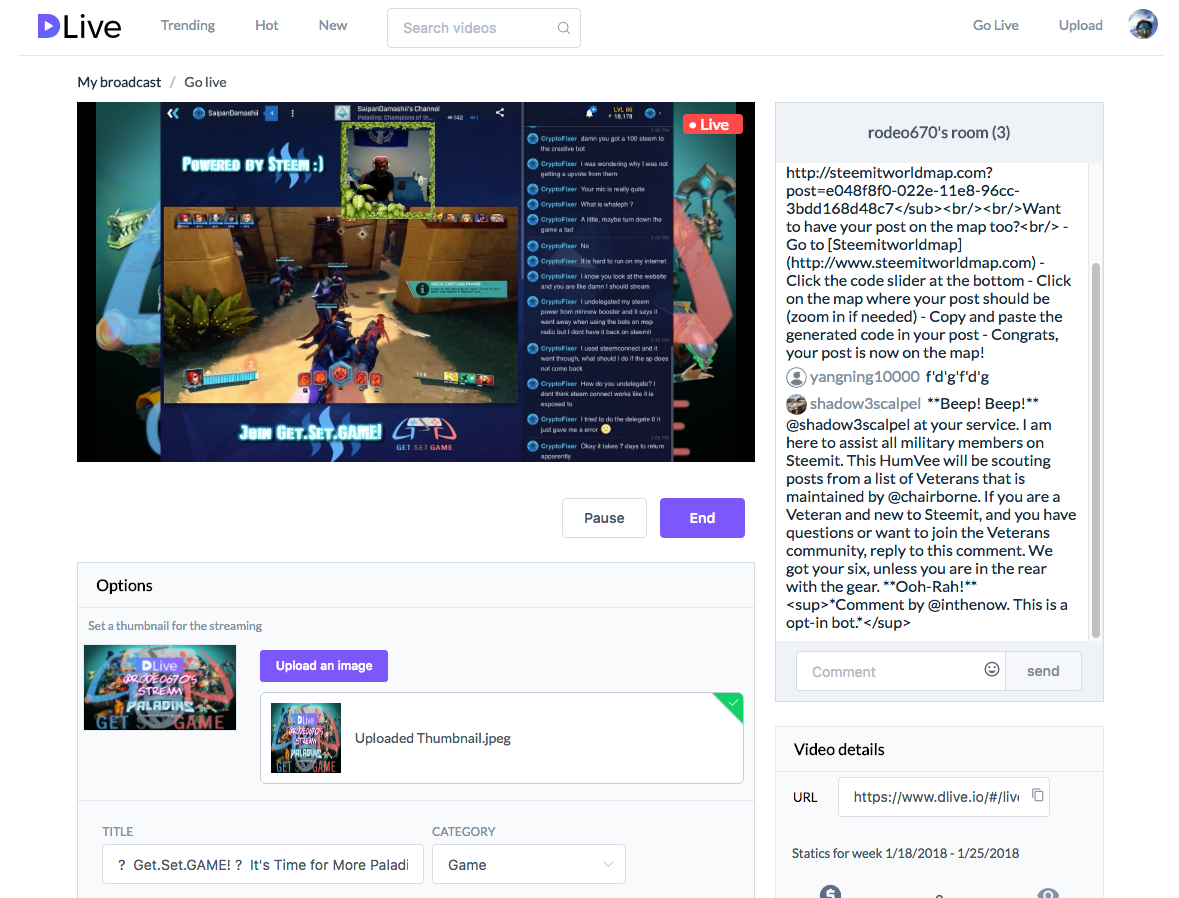Open the Trending page
Image resolution: width=1179 pixels, height=898 pixels.
(188, 26)
